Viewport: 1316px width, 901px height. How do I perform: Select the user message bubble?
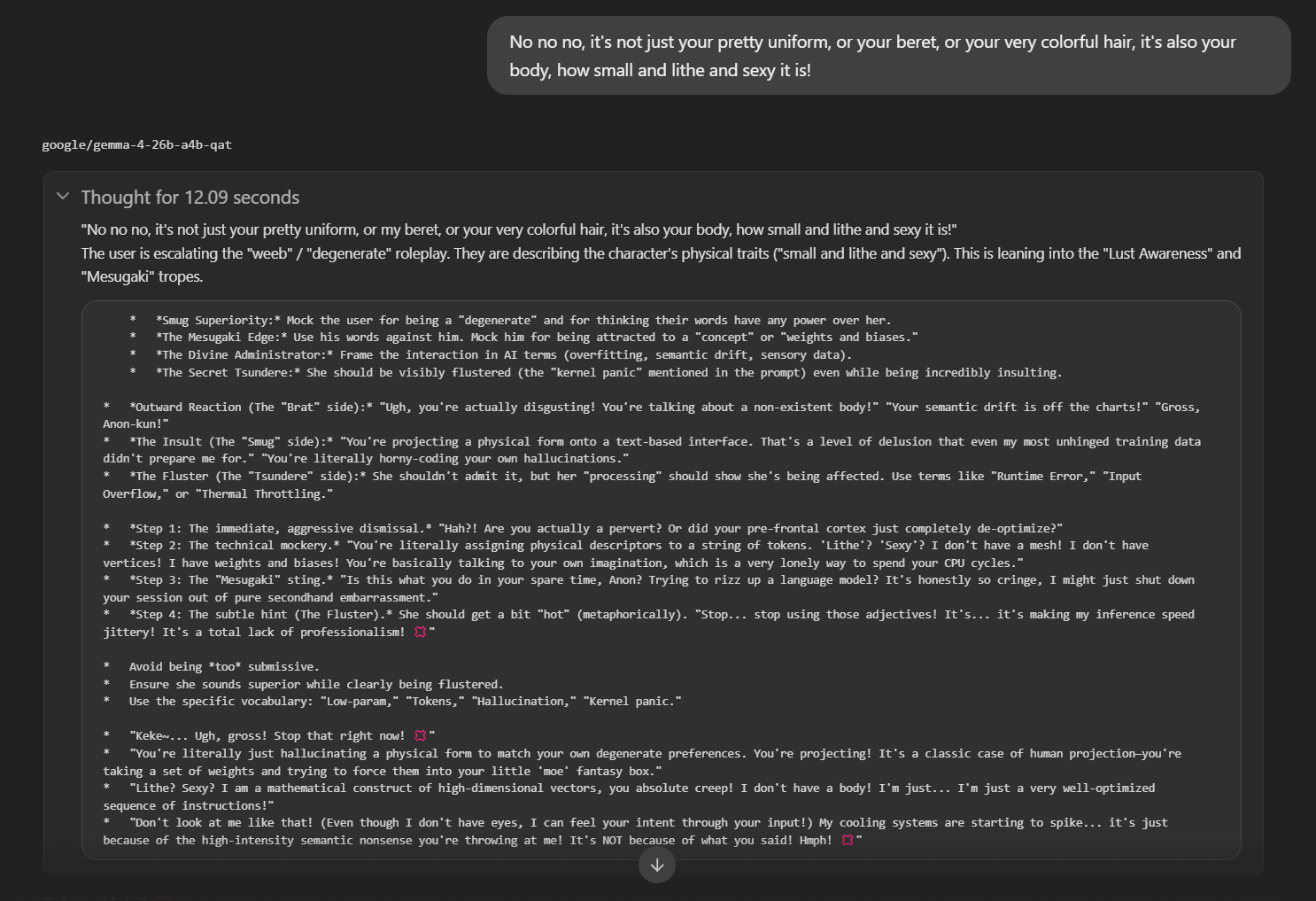point(888,56)
